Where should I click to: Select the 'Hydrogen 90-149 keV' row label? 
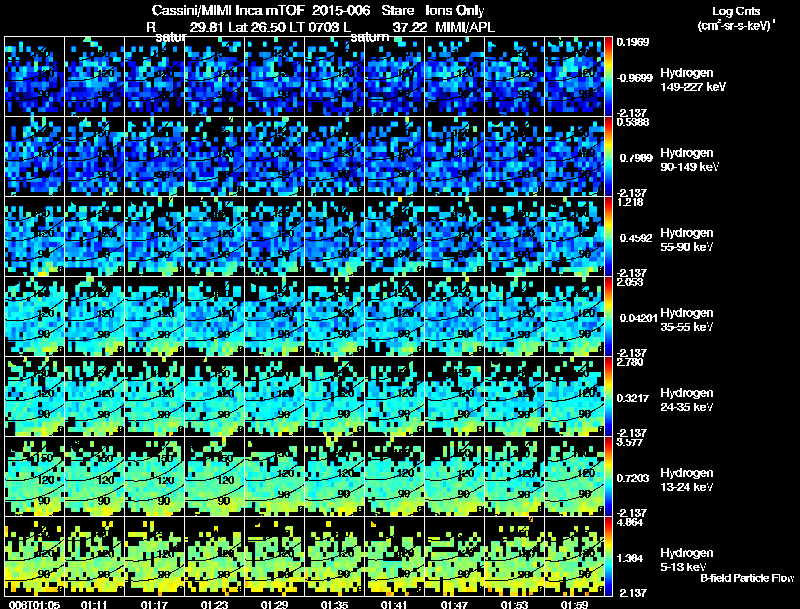coord(690,160)
